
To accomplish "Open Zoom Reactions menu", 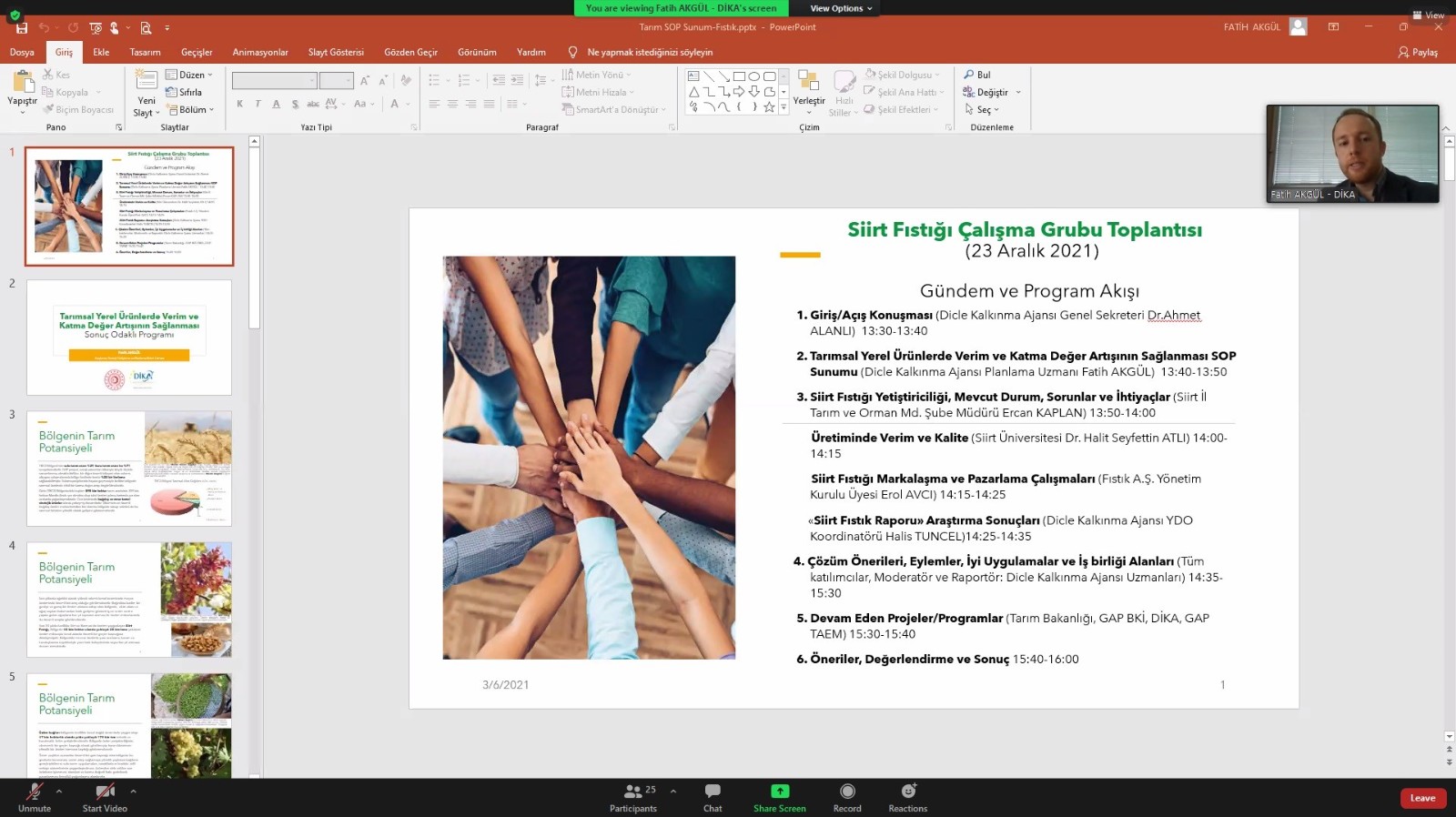I will click(908, 797).
